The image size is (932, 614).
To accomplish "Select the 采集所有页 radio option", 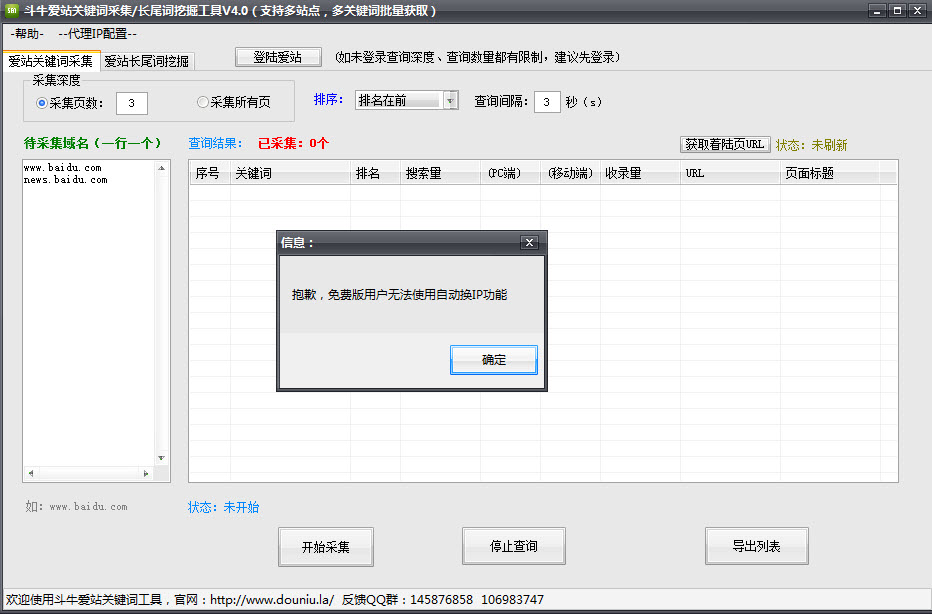I will [203, 102].
